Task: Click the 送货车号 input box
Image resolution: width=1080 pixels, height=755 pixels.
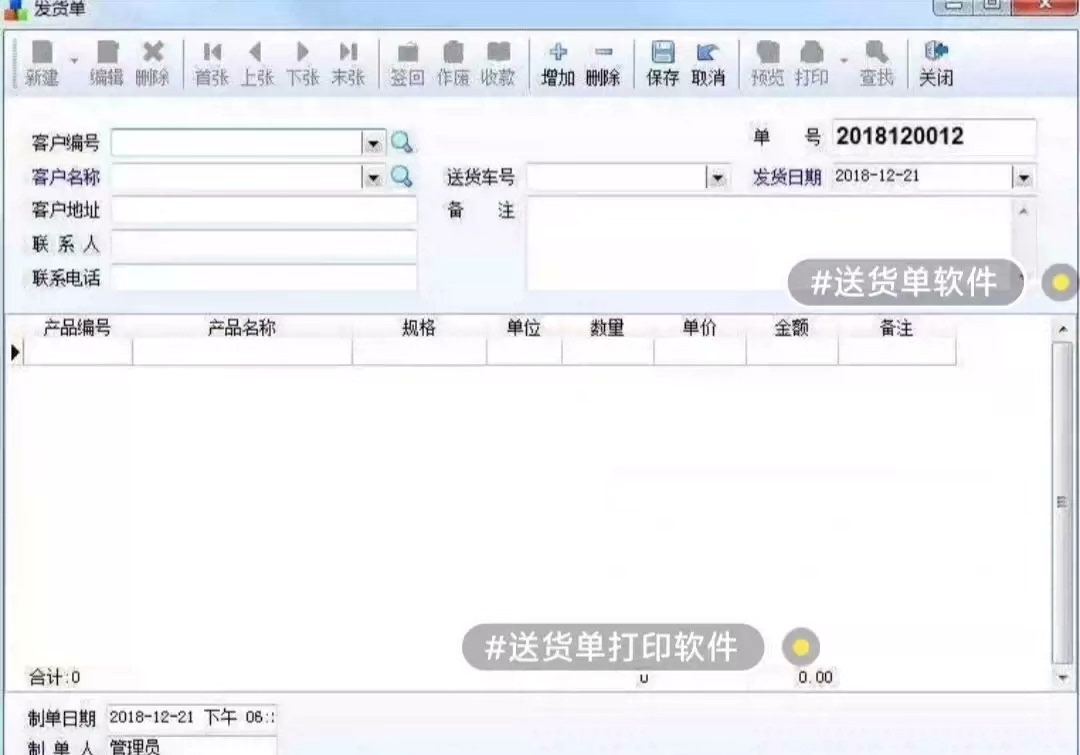Action: 617,178
